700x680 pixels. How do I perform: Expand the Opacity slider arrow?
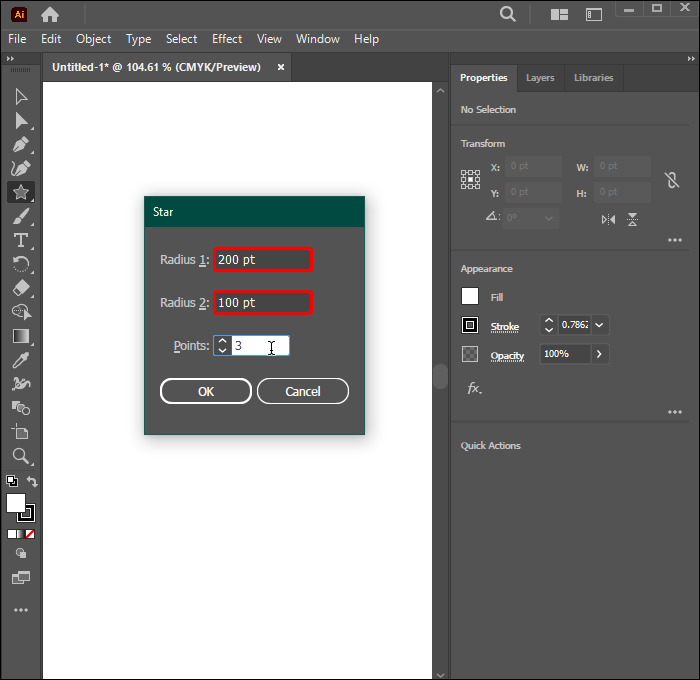click(x=599, y=354)
